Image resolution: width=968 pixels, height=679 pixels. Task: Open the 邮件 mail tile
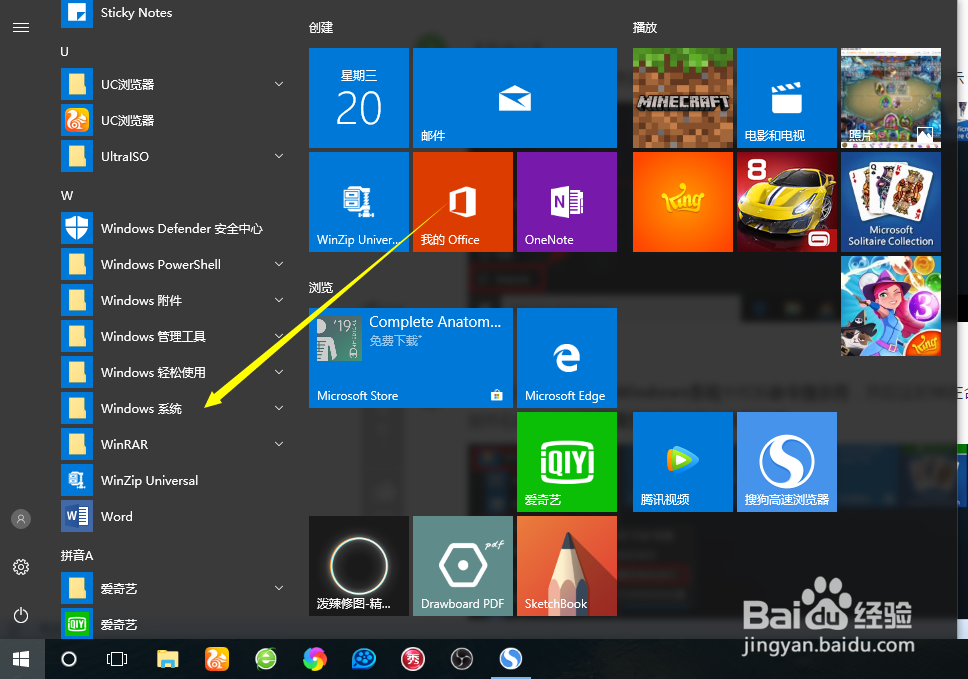point(515,98)
